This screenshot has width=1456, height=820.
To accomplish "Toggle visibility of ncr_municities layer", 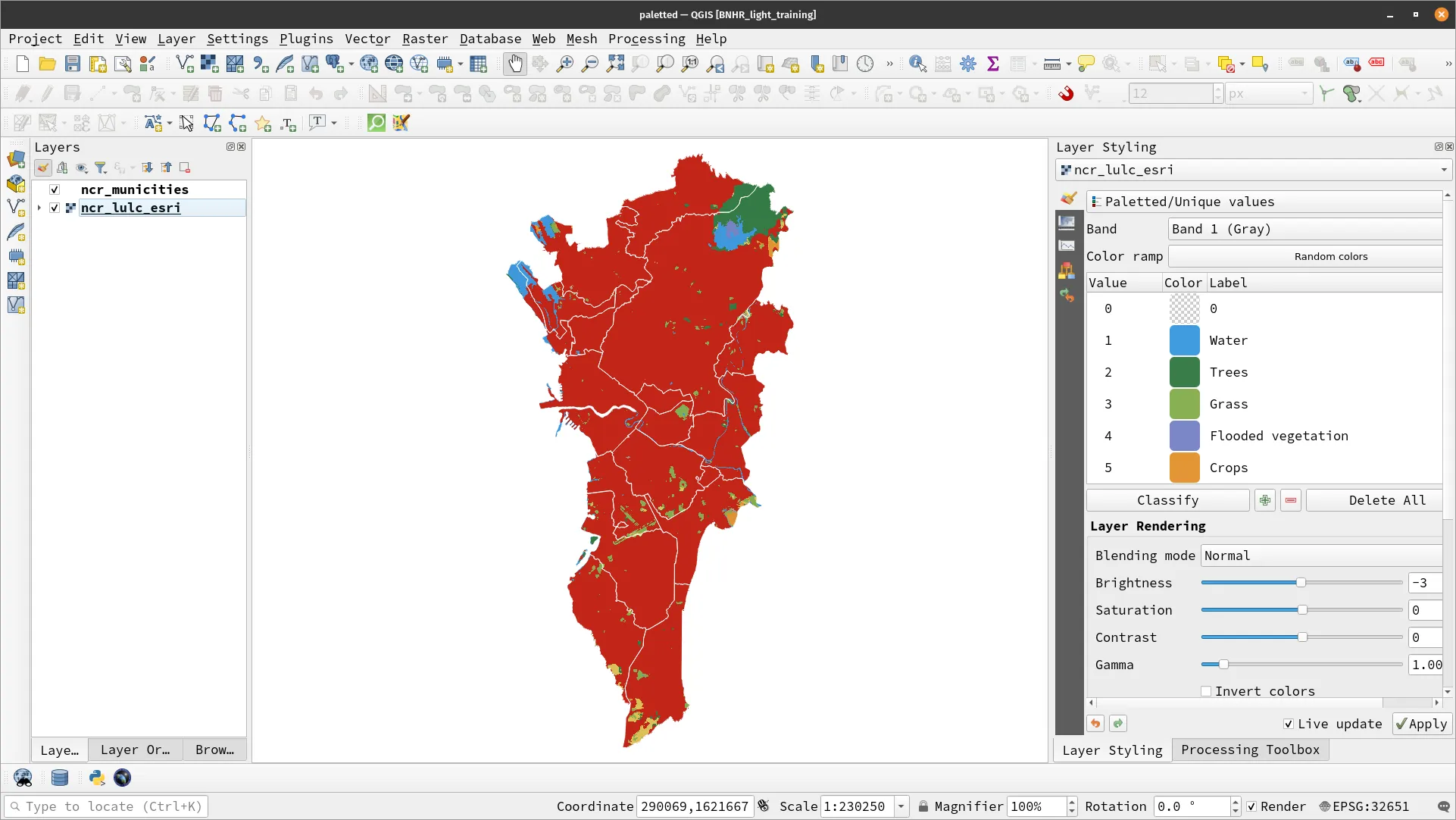I will 54,189.
